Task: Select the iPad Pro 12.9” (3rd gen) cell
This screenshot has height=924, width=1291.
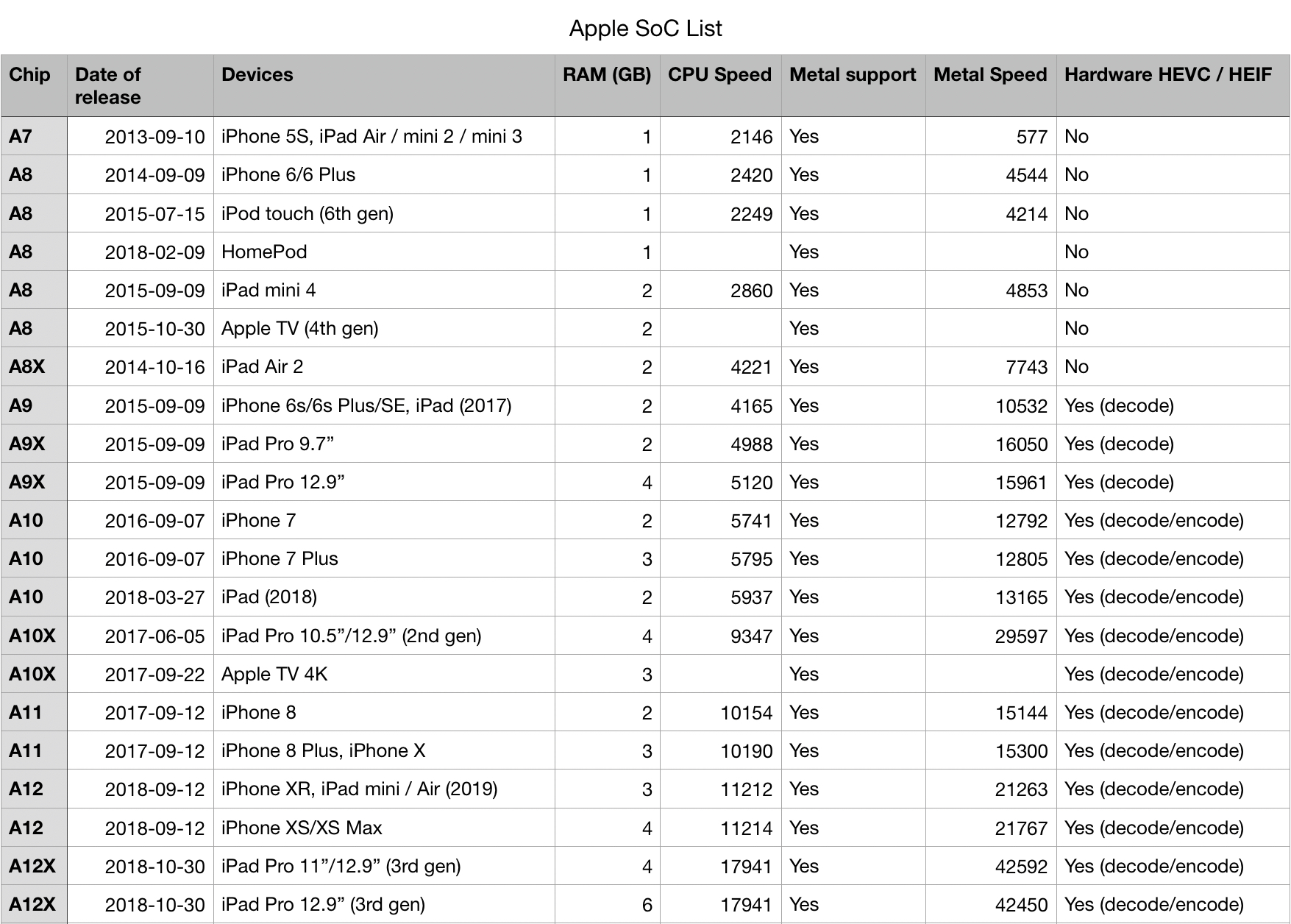Action: tap(384, 904)
